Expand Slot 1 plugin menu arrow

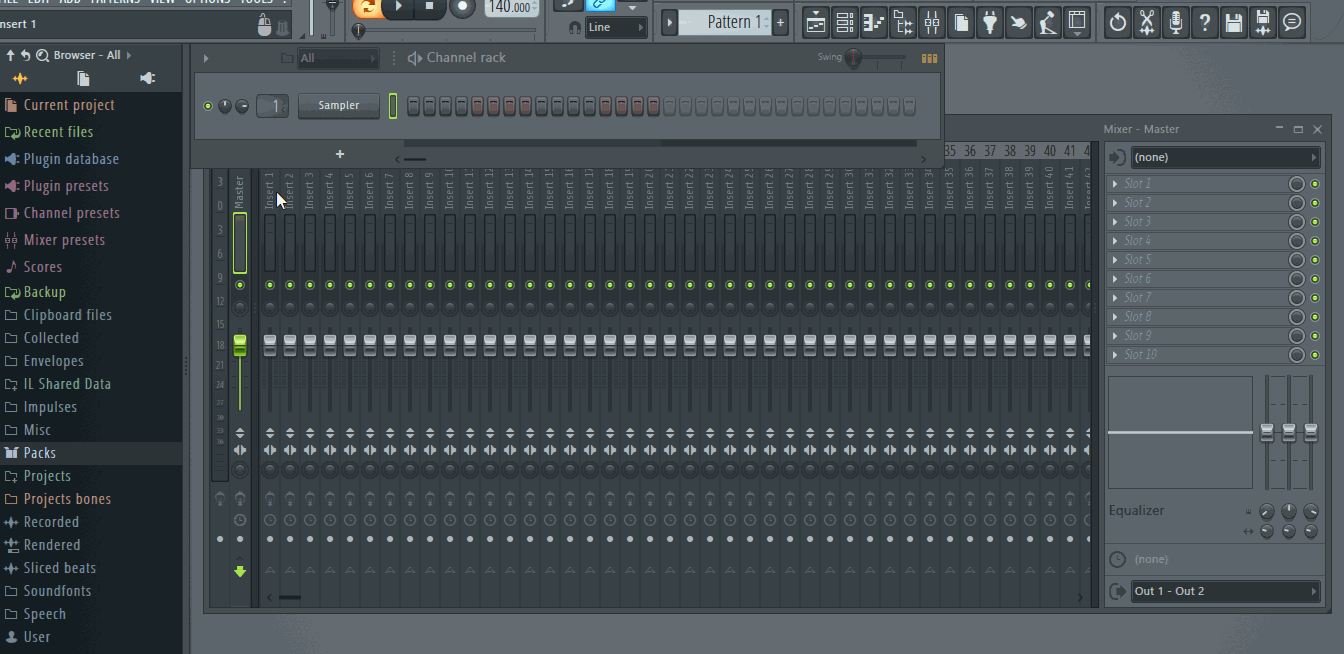pos(1115,184)
